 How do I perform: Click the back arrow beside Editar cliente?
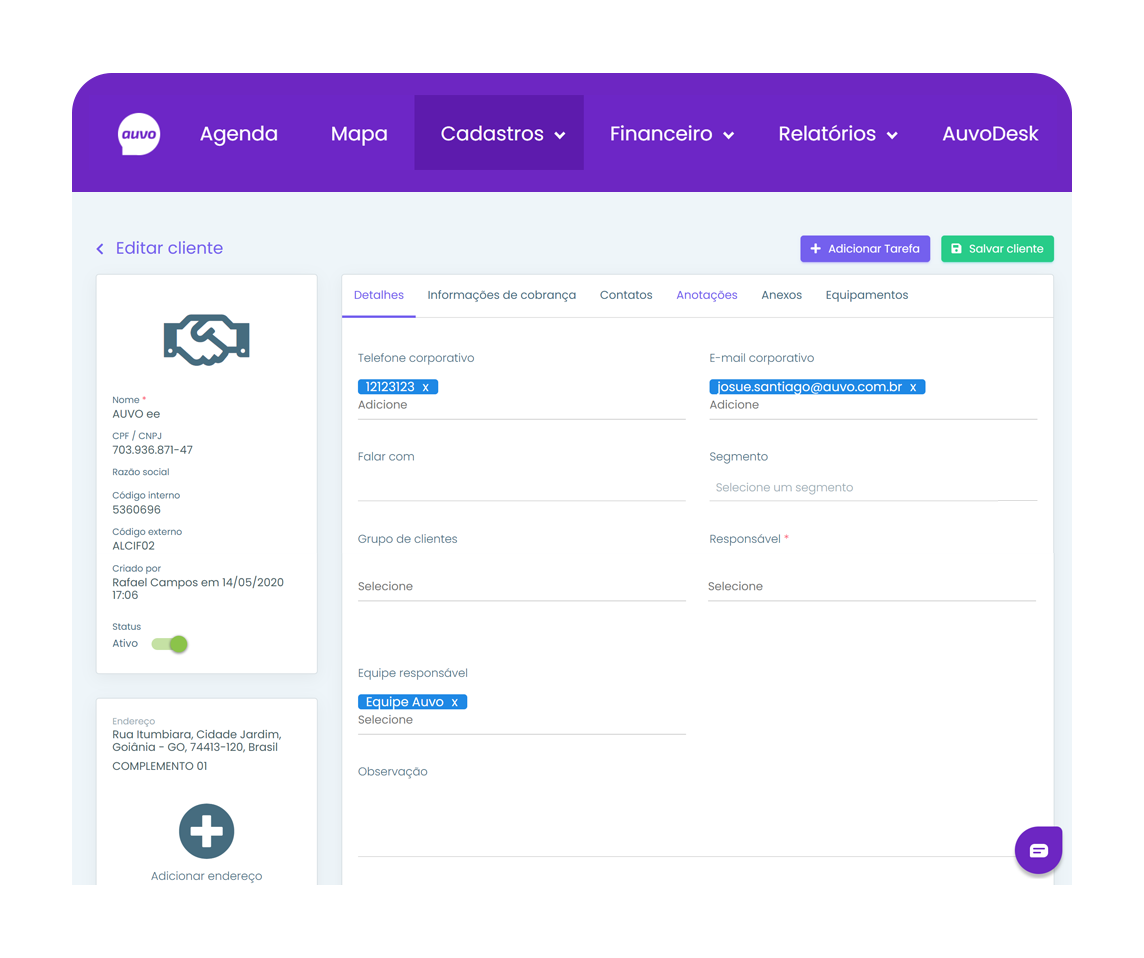click(x=100, y=249)
